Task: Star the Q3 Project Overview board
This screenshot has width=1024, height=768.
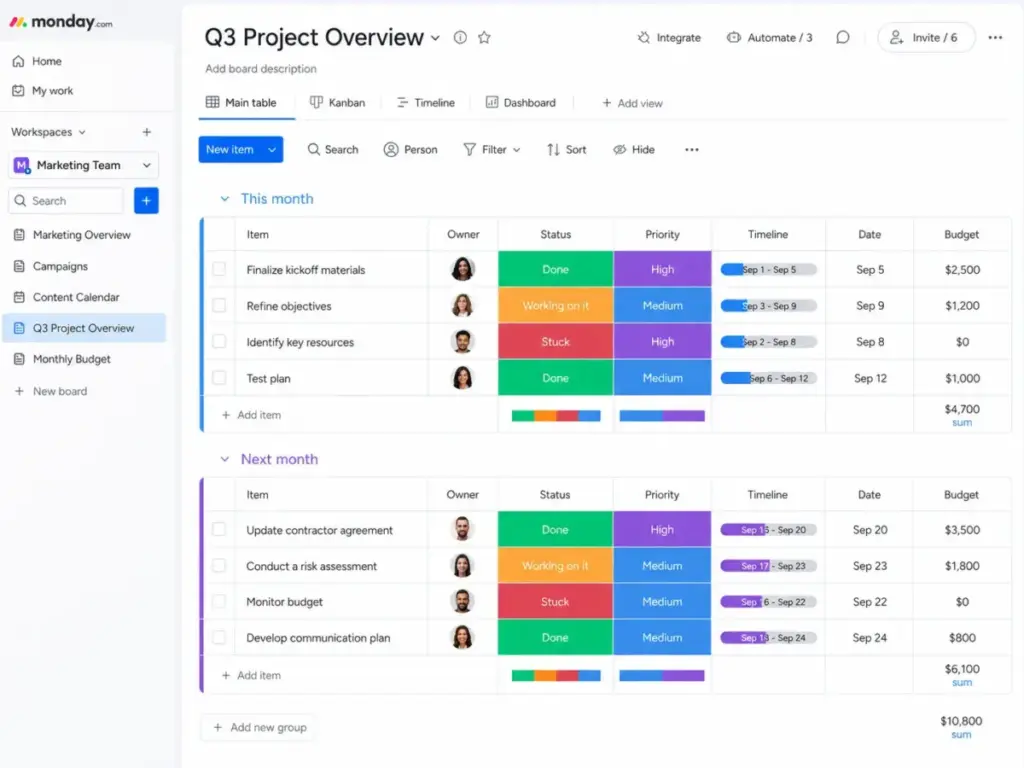Action: [484, 37]
